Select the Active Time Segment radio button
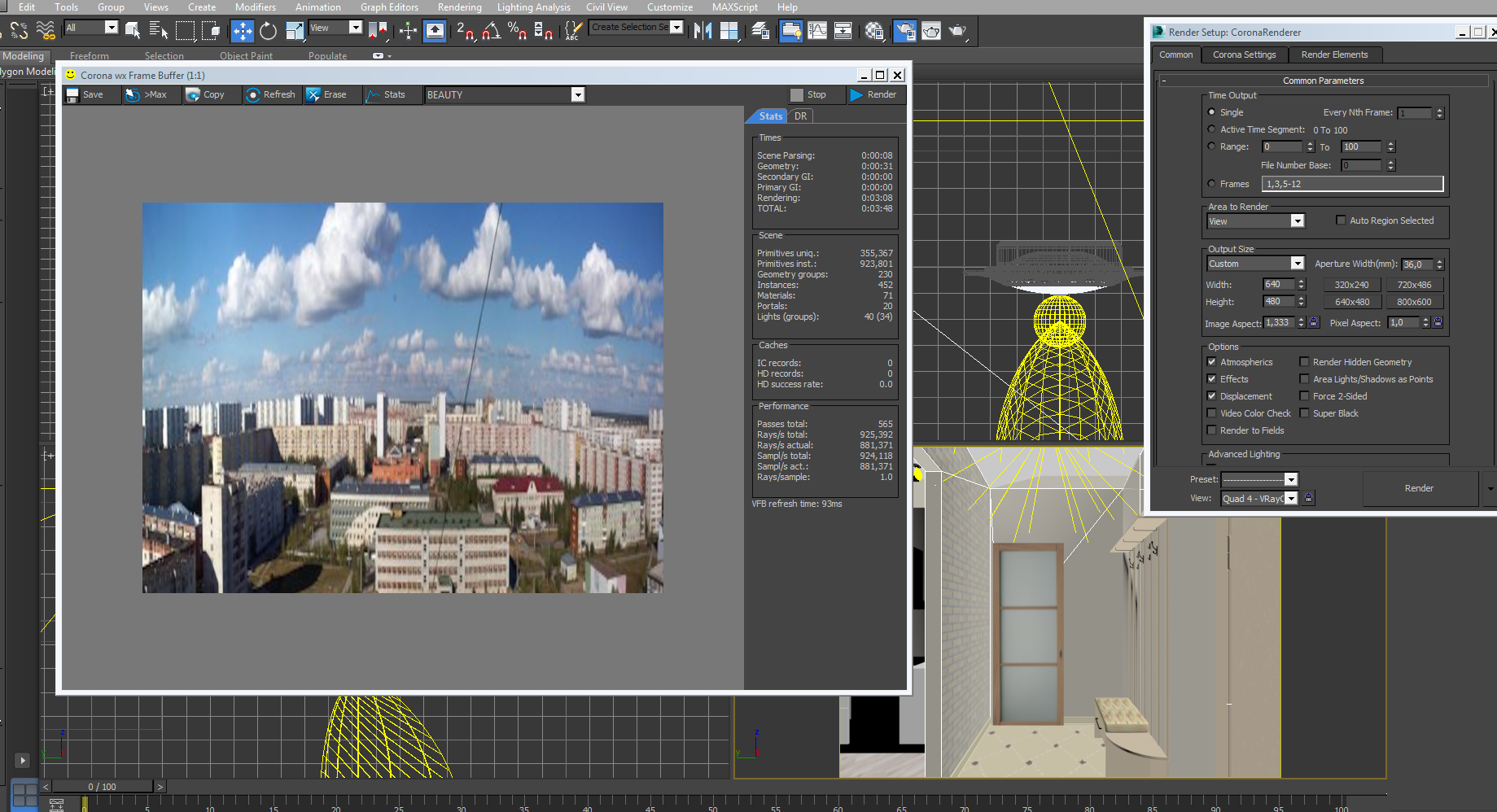The image size is (1497, 812). tap(1211, 129)
